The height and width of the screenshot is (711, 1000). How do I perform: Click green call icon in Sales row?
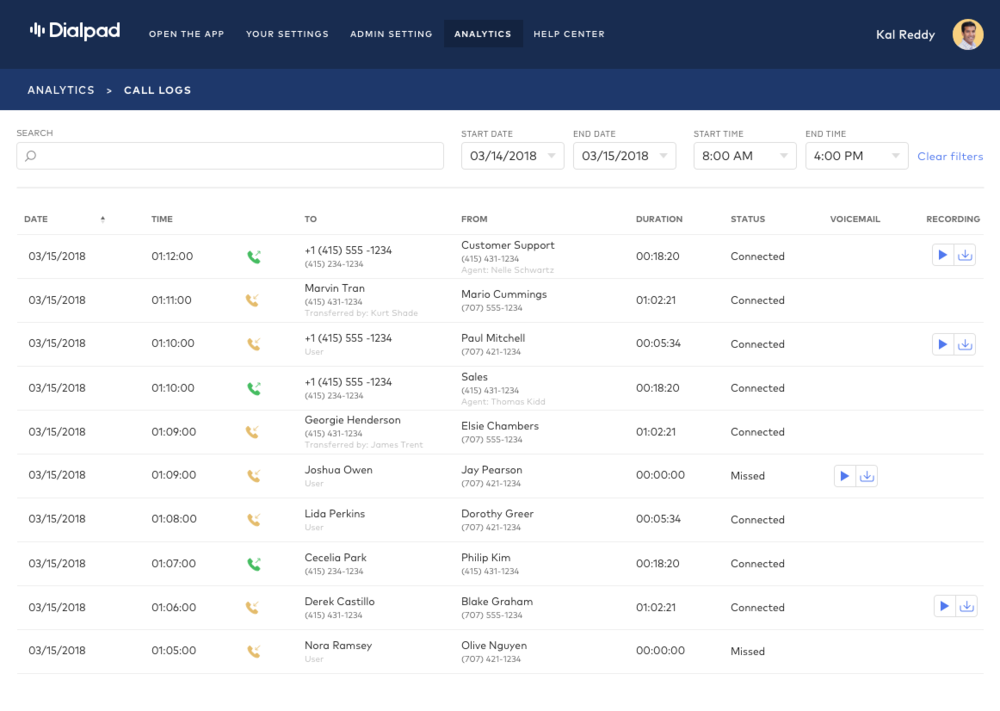click(254, 388)
